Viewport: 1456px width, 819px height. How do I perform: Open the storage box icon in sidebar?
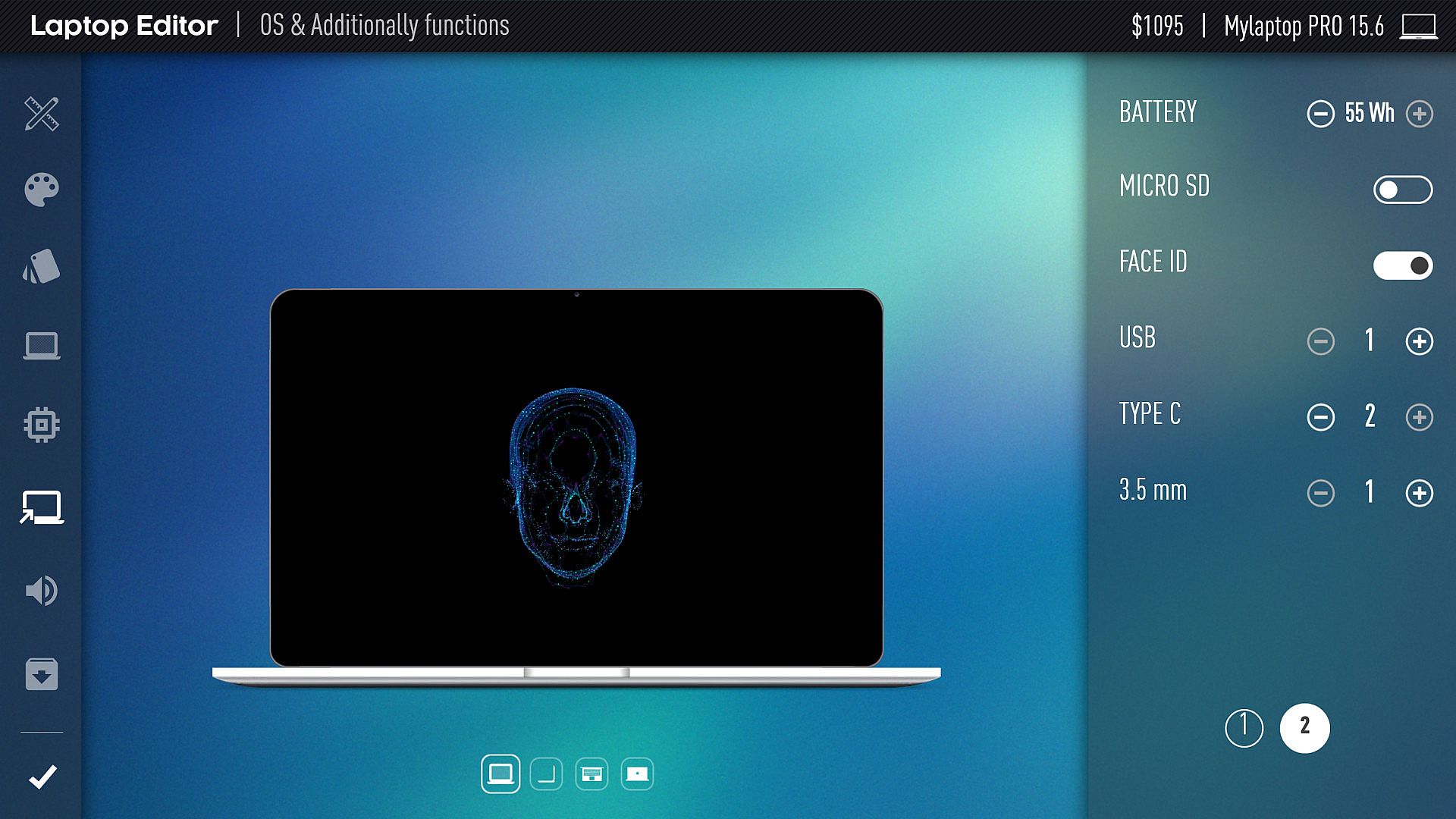[x=42, y=674]
